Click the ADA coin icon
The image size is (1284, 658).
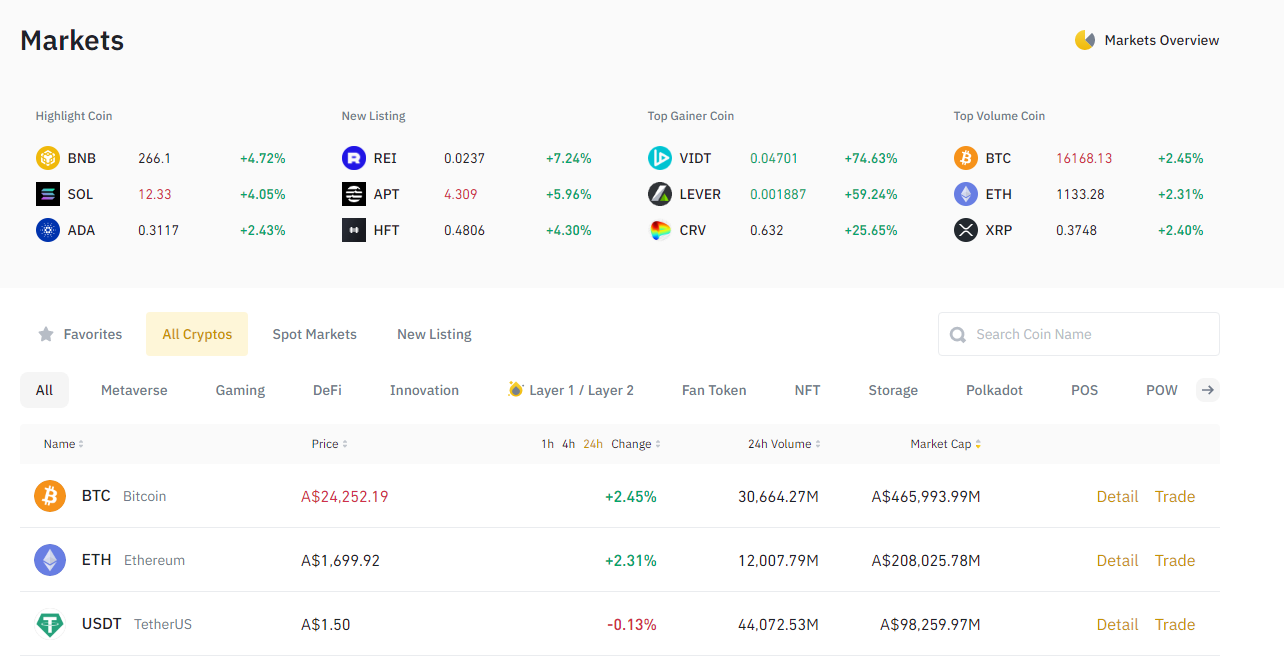coord(48,230)
